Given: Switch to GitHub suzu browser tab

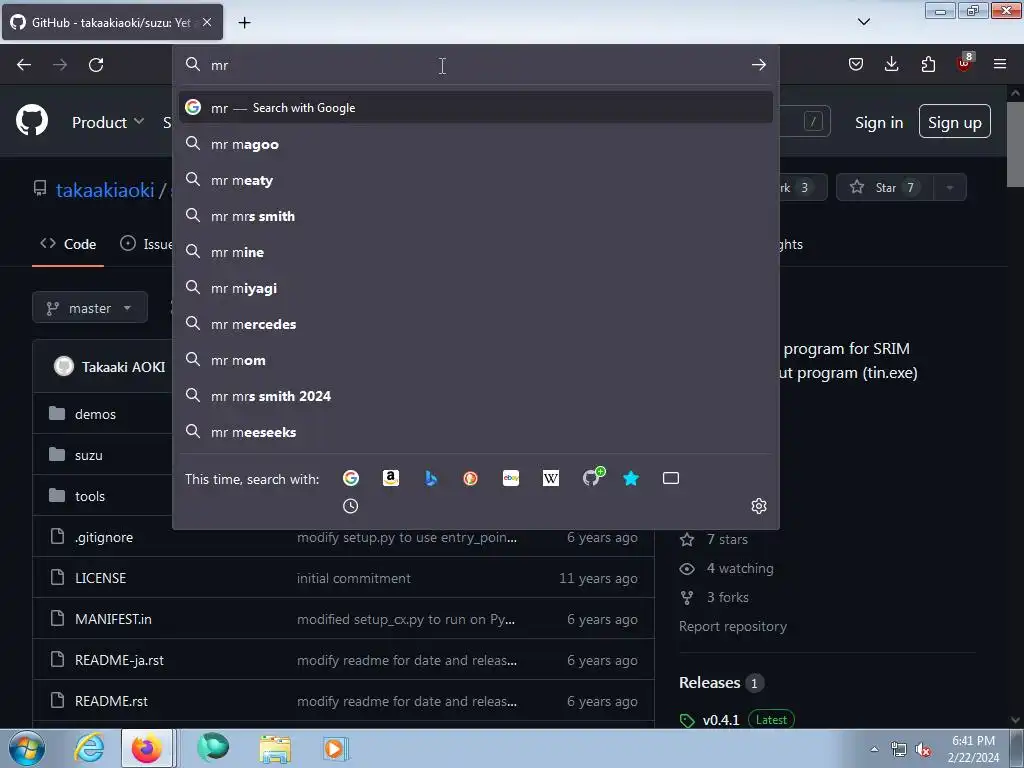Looking at the screenshot, I should [112, 22].
